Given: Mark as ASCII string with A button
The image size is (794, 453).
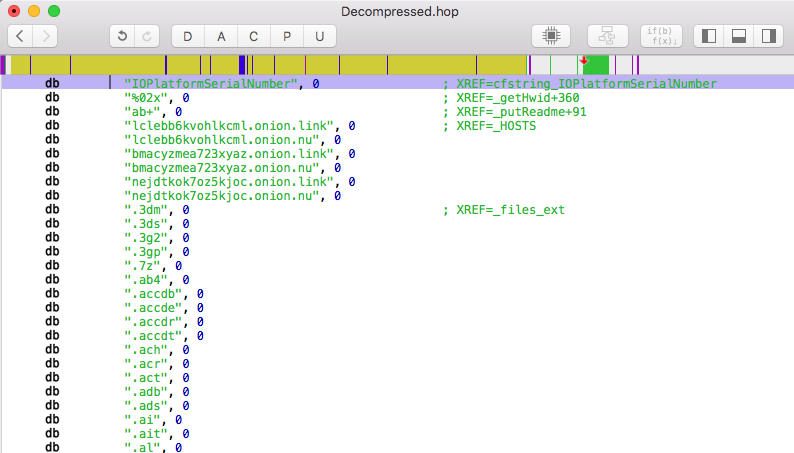Looking at the screenshot, I should pyautogui.click(x=220, y=36).
